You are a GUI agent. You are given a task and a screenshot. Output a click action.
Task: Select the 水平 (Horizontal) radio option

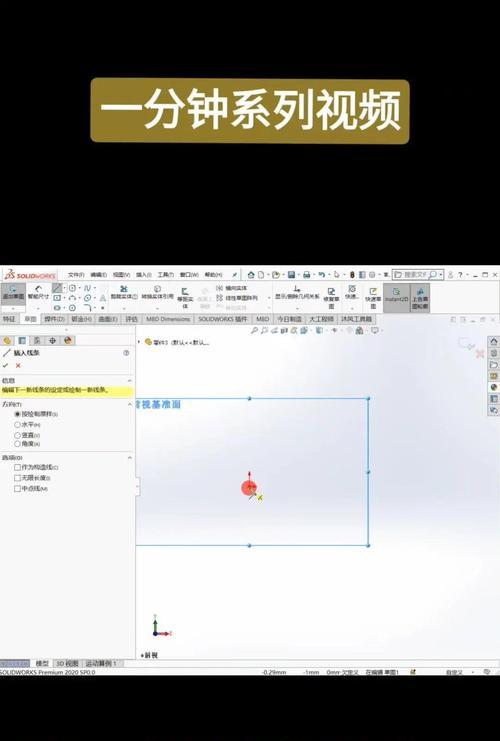[17, 424]
